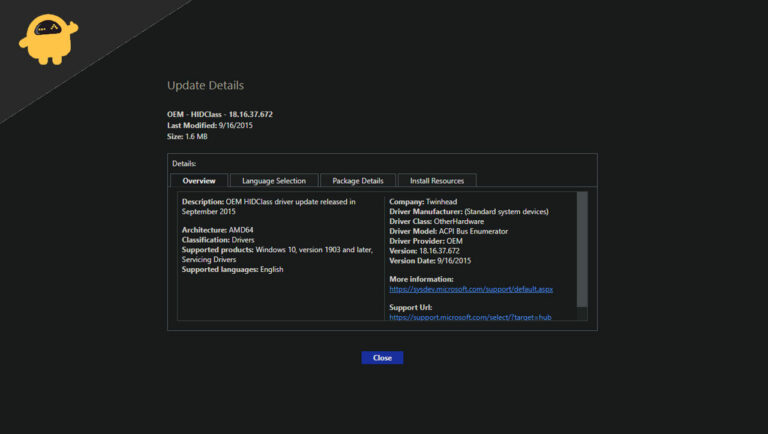This screenshot has height=434, width=768.
Task: Click the details pane vertical scrollbar thumb
Action: click(582, 248)
